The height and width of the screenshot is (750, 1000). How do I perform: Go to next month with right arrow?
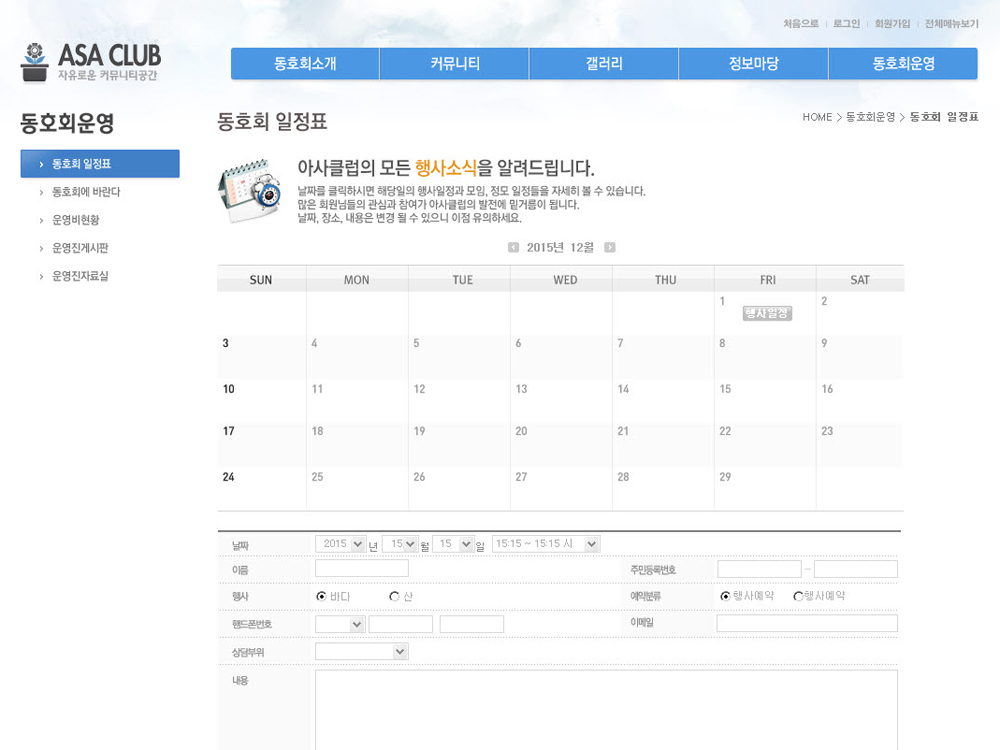[610, 247]
